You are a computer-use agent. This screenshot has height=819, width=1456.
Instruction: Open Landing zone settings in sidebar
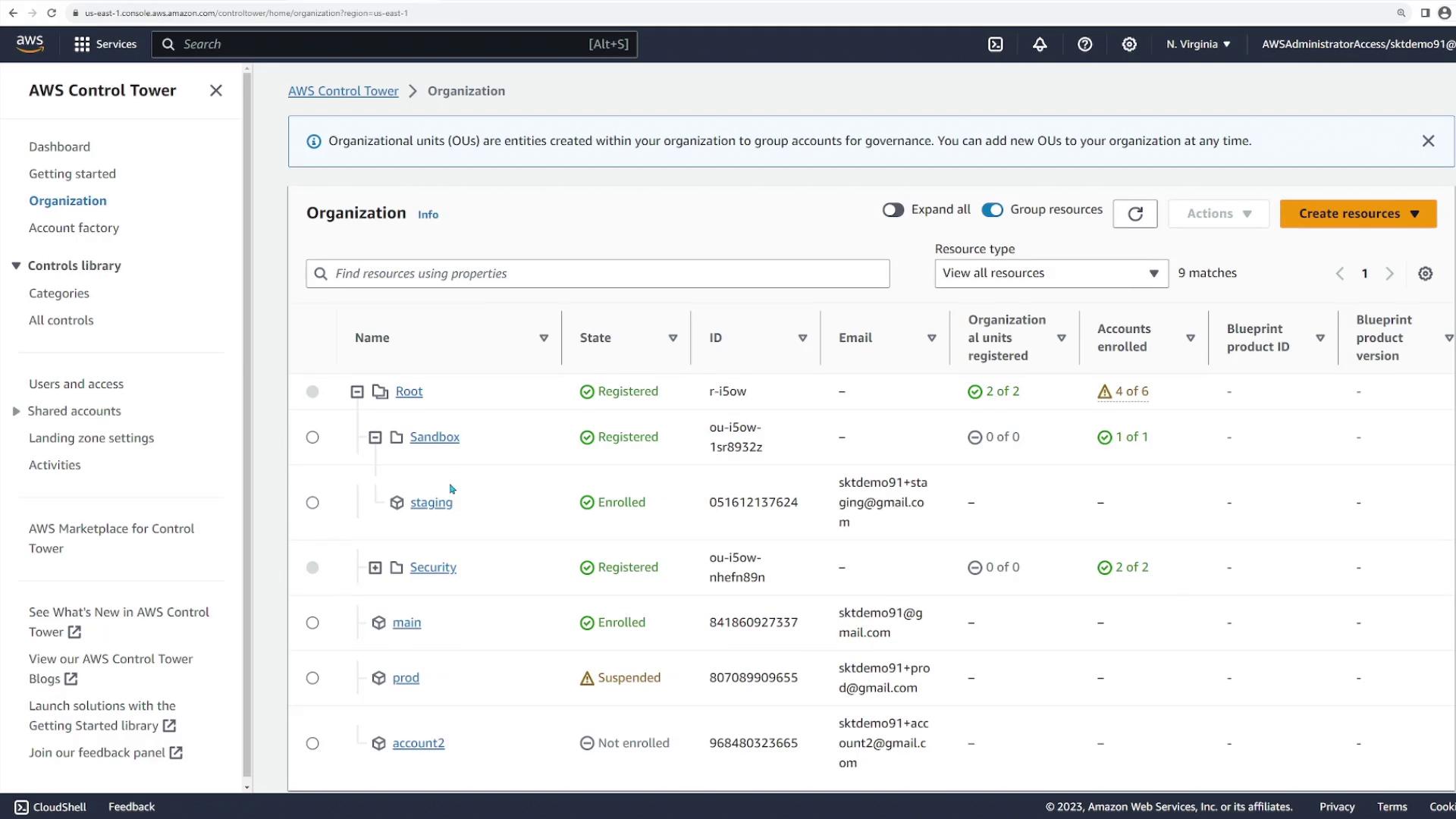coord(91,438)
